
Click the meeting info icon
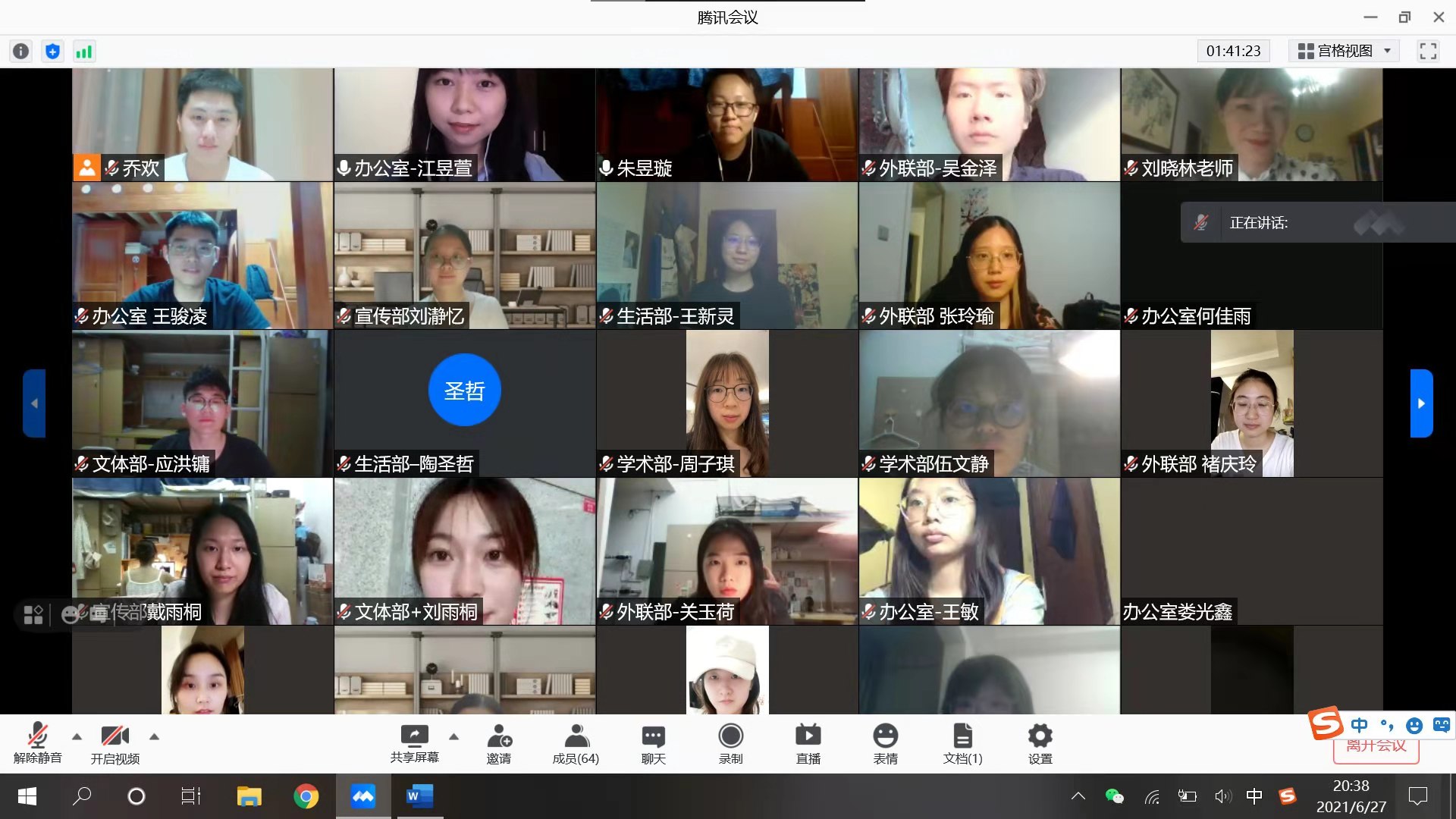(x=21, y=51)
